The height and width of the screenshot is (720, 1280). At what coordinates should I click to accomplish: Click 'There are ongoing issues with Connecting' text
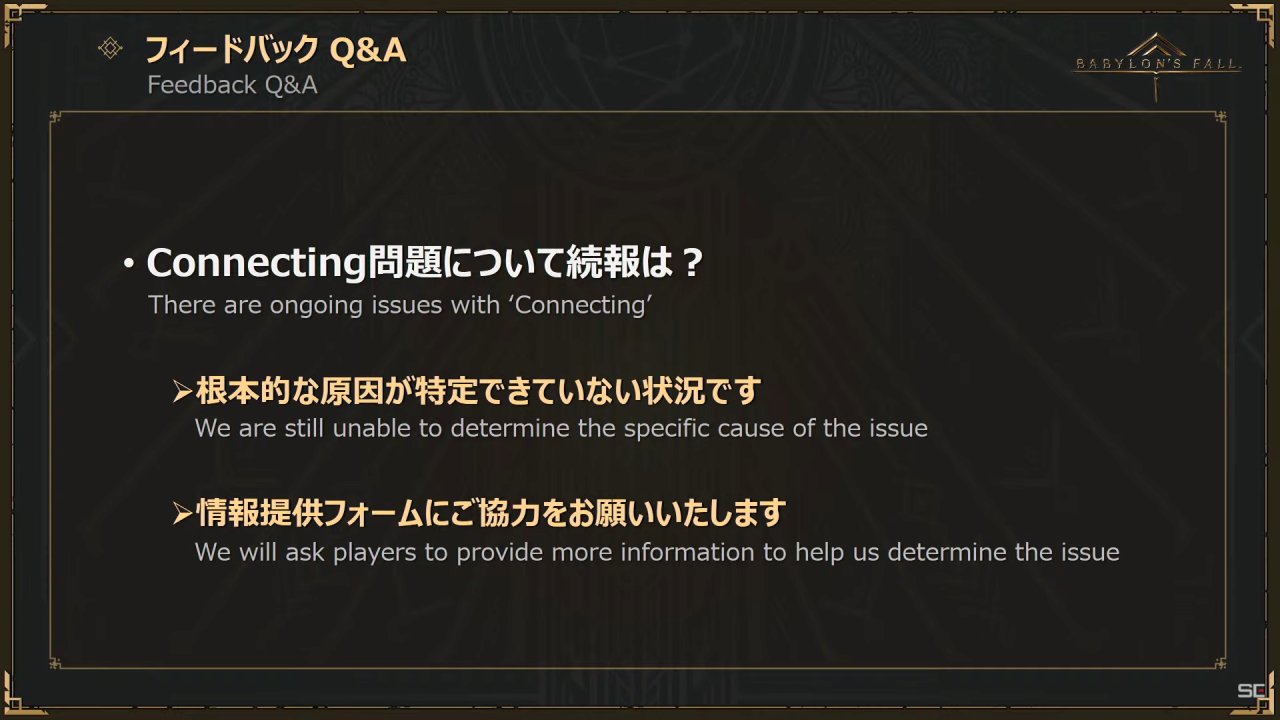[400, 305]
